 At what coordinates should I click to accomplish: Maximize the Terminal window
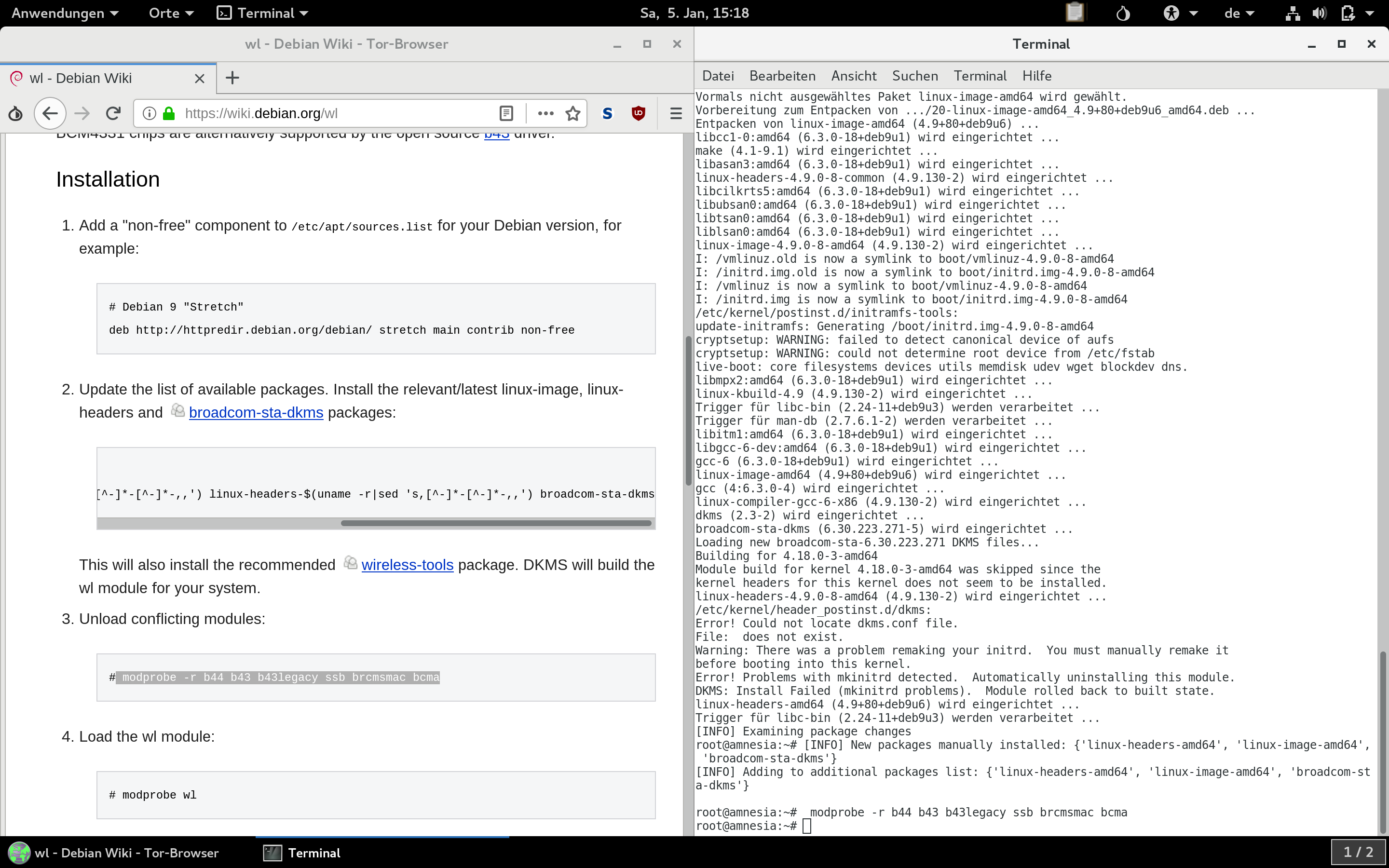[1341, 44]
